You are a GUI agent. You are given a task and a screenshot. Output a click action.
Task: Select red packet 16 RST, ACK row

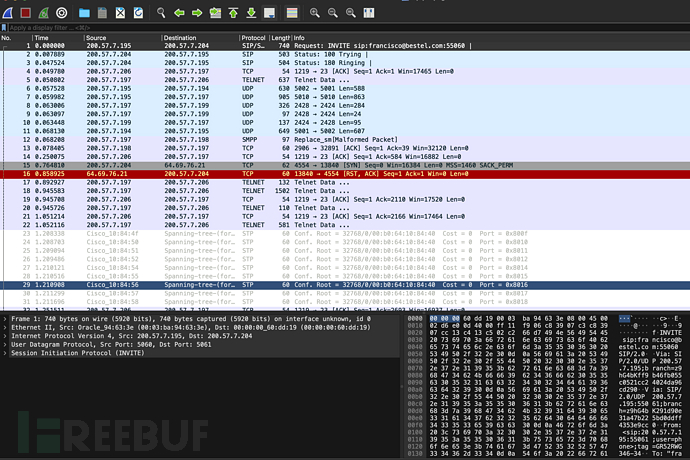pos(345,174)
